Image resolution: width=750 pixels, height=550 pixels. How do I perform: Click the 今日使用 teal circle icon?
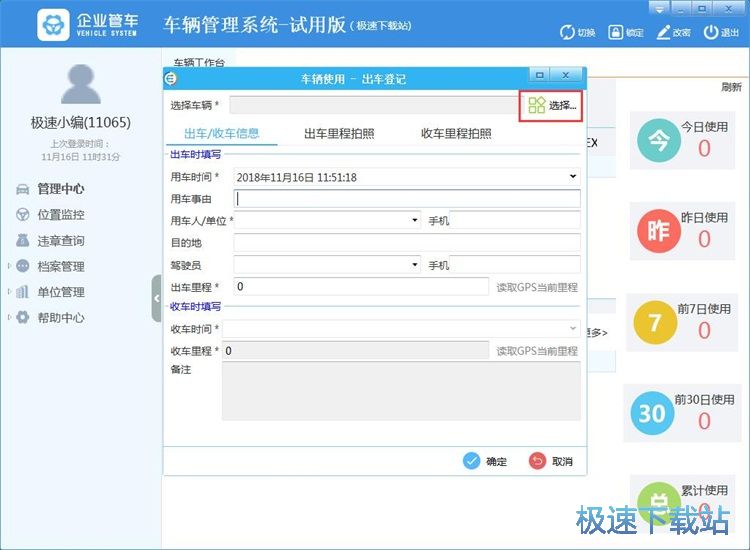659,141
